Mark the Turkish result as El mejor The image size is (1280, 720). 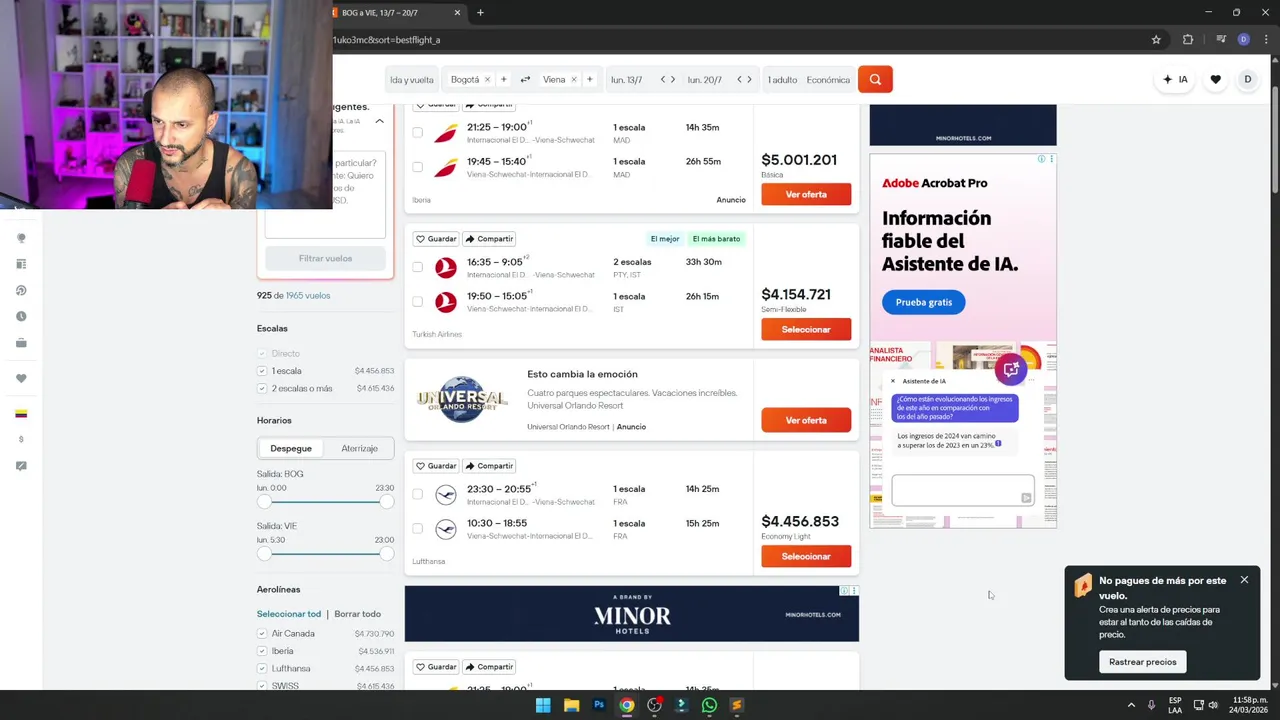[665, 239]
